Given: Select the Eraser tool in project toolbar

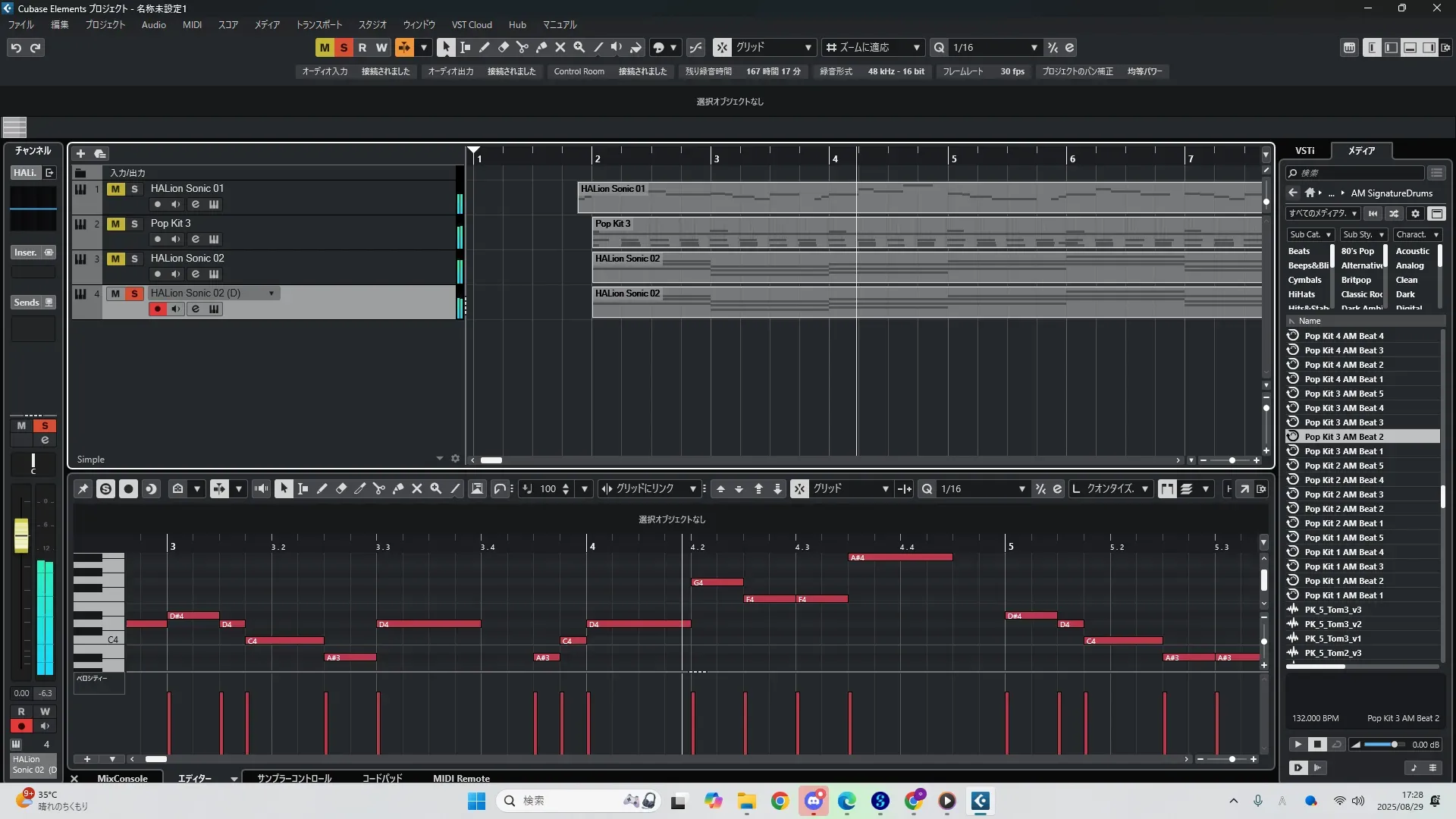Looking at the screenshot, I should [x=503, y=48].
